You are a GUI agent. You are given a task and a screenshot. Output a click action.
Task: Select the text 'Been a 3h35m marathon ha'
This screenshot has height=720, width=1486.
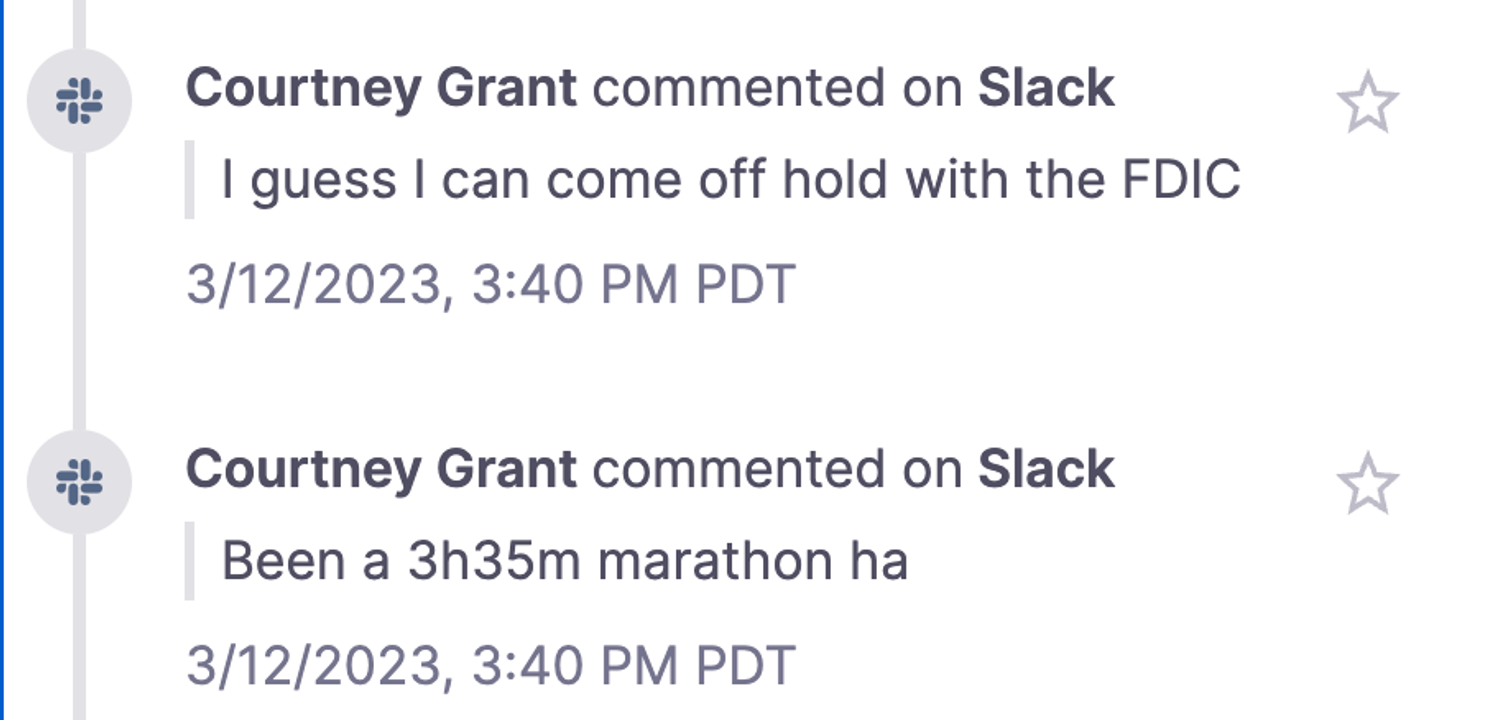click(x=565, y=562)
